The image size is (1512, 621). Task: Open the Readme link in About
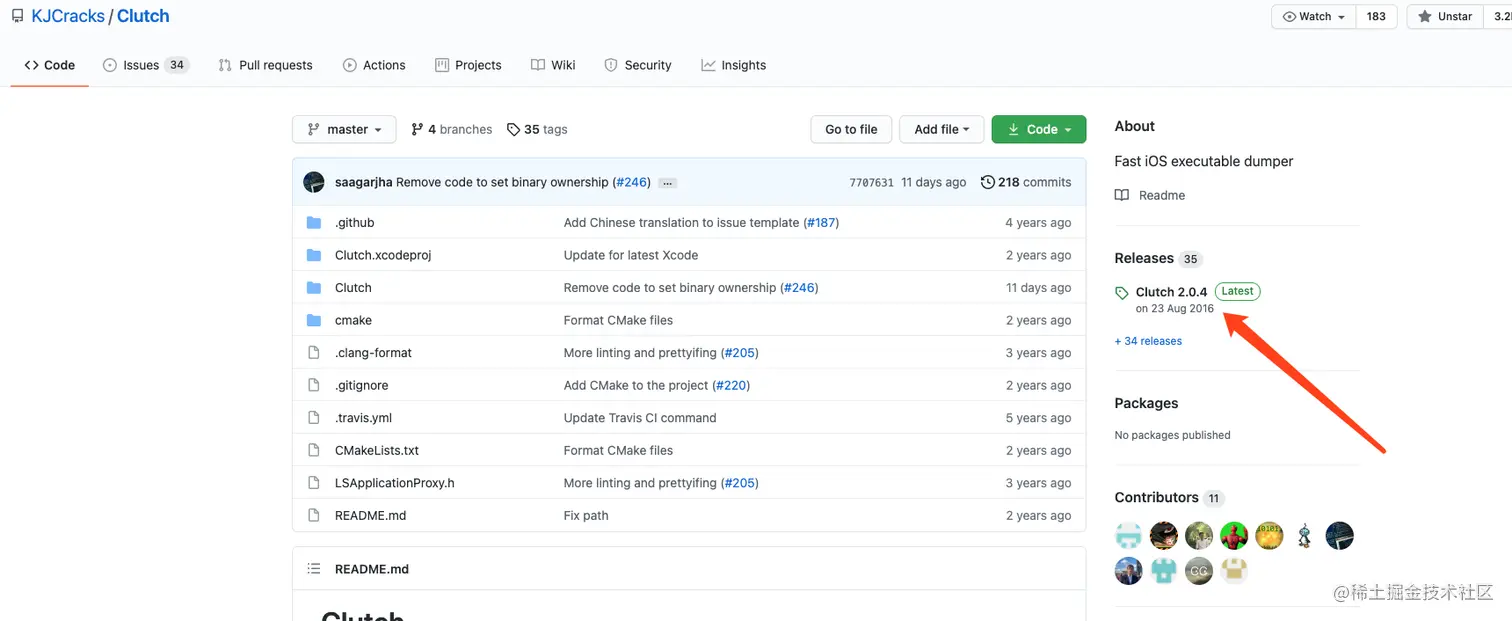(x=1162, y=195)
